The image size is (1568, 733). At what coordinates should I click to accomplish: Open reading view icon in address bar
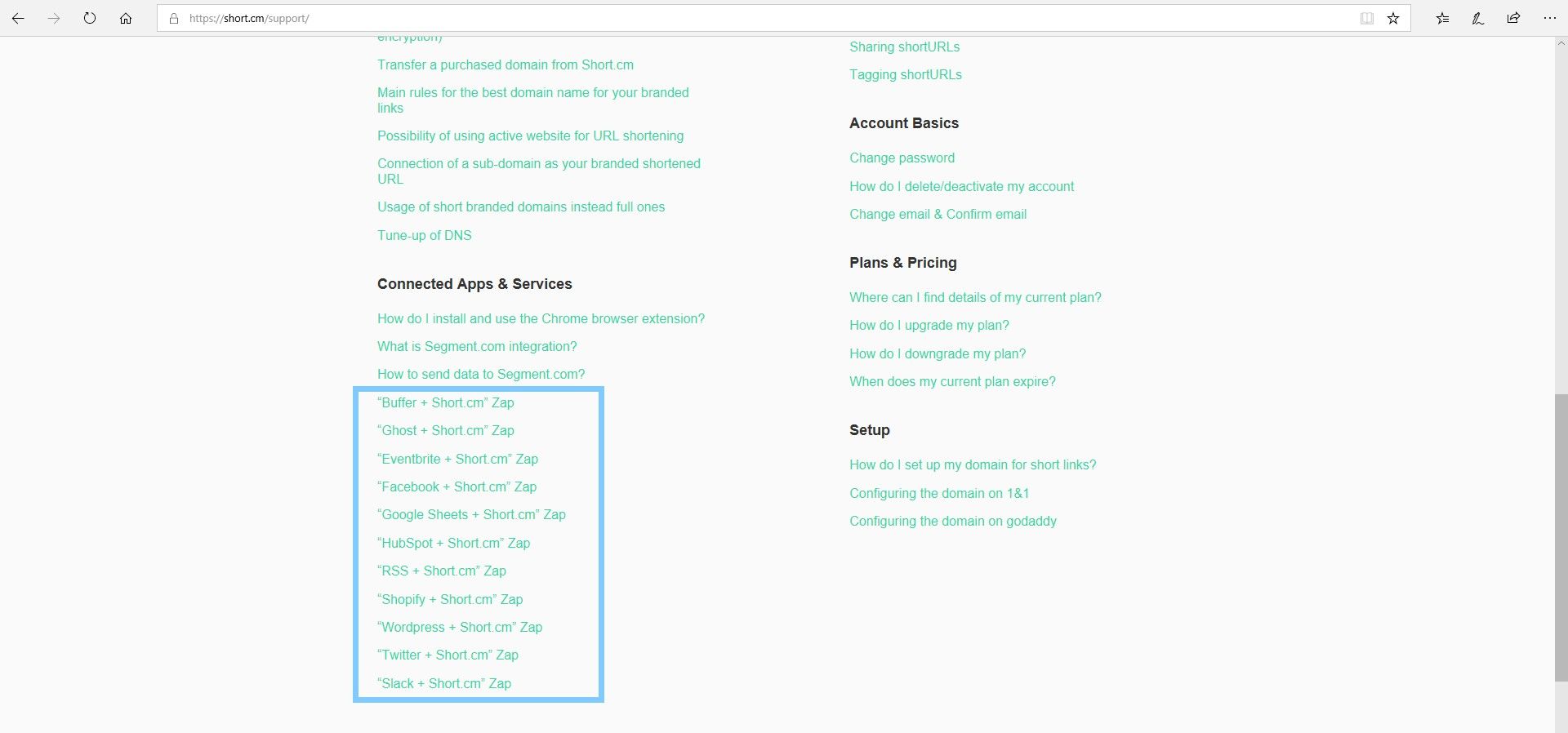coord(1366,18)
